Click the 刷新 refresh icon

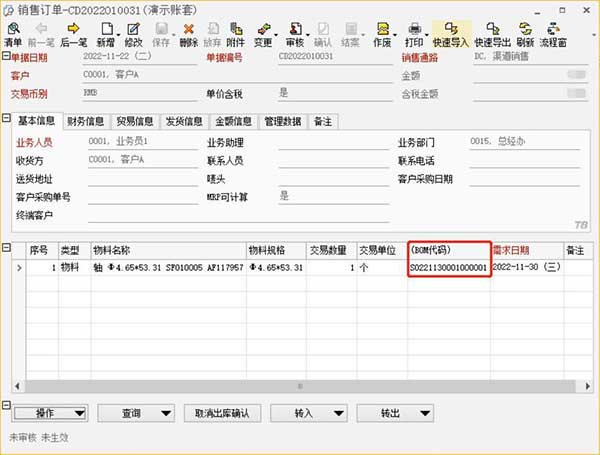click(x=525, y=34)
